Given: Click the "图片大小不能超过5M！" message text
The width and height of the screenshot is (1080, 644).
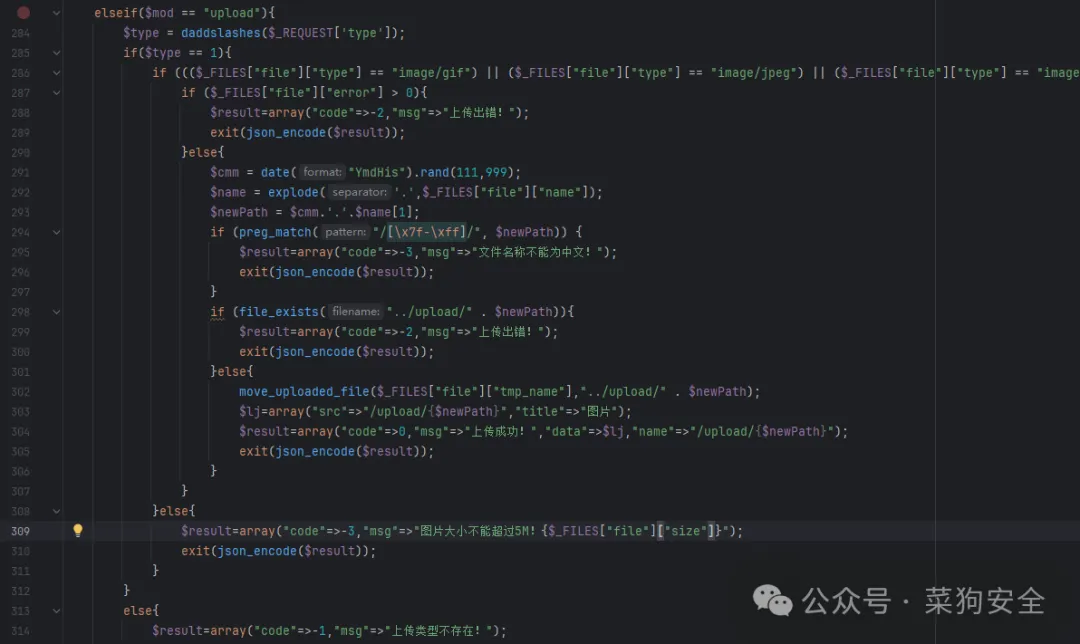Looking at the screenshot, I should 477,531.
